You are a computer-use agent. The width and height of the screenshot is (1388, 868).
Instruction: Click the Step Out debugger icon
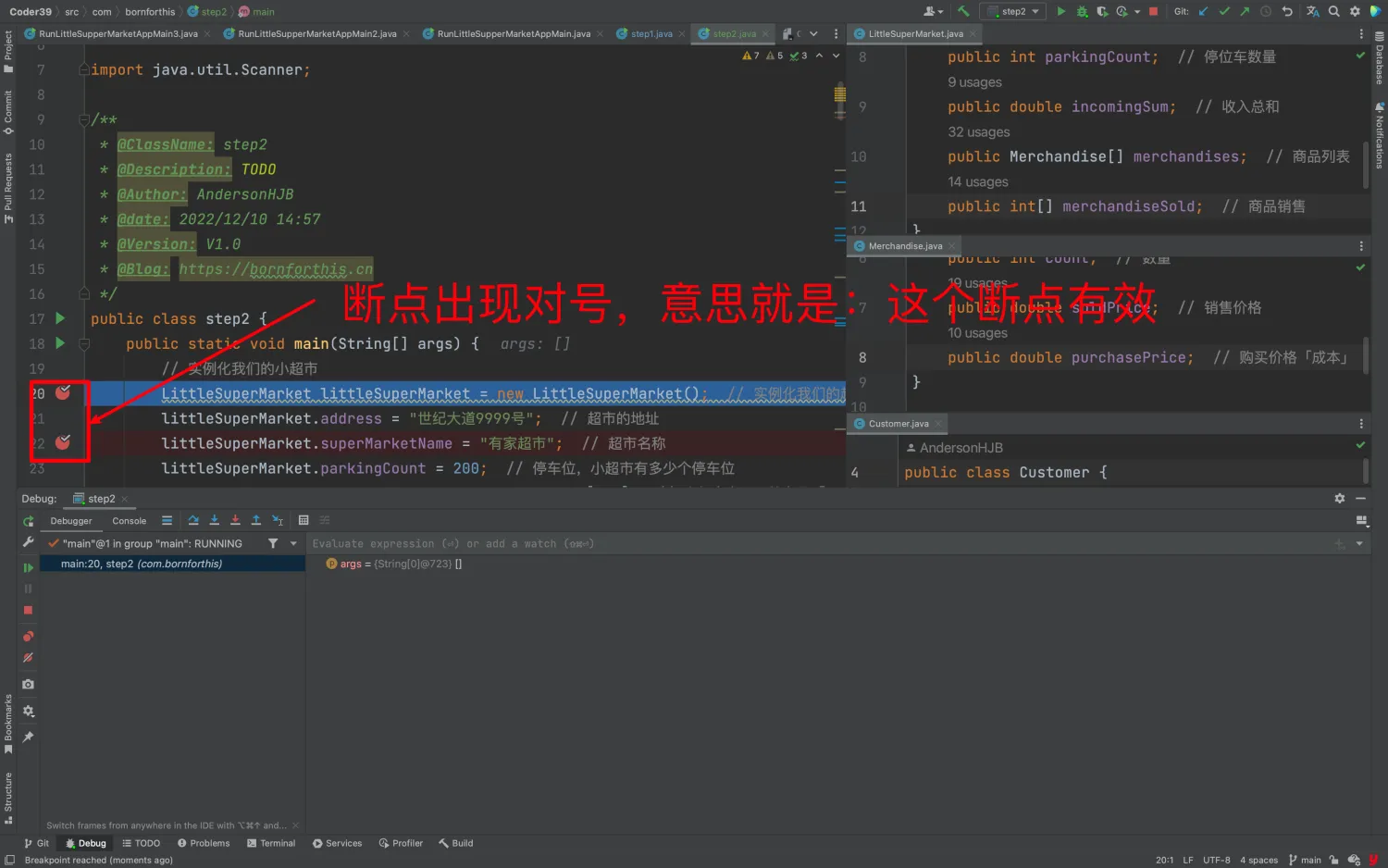tap(256, 520)
